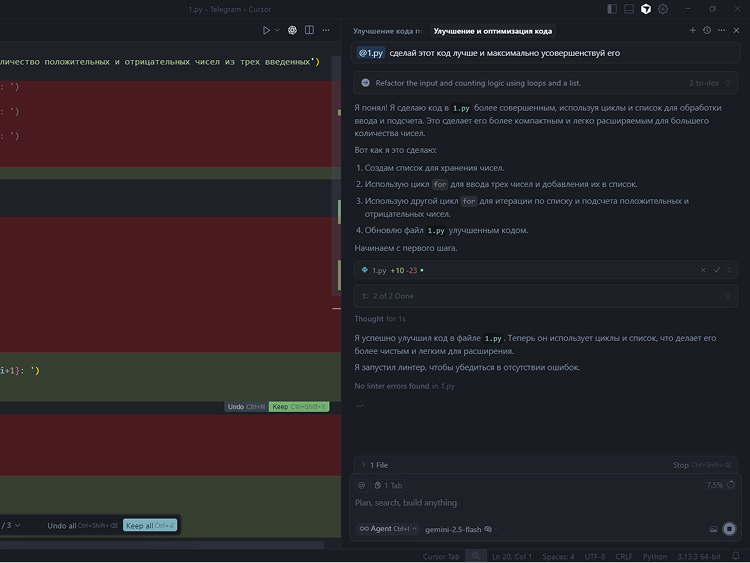The height and width of the screenshot is (563, 750).
Task: Click Keep button on the diff hunk
Action: (299, 407)
